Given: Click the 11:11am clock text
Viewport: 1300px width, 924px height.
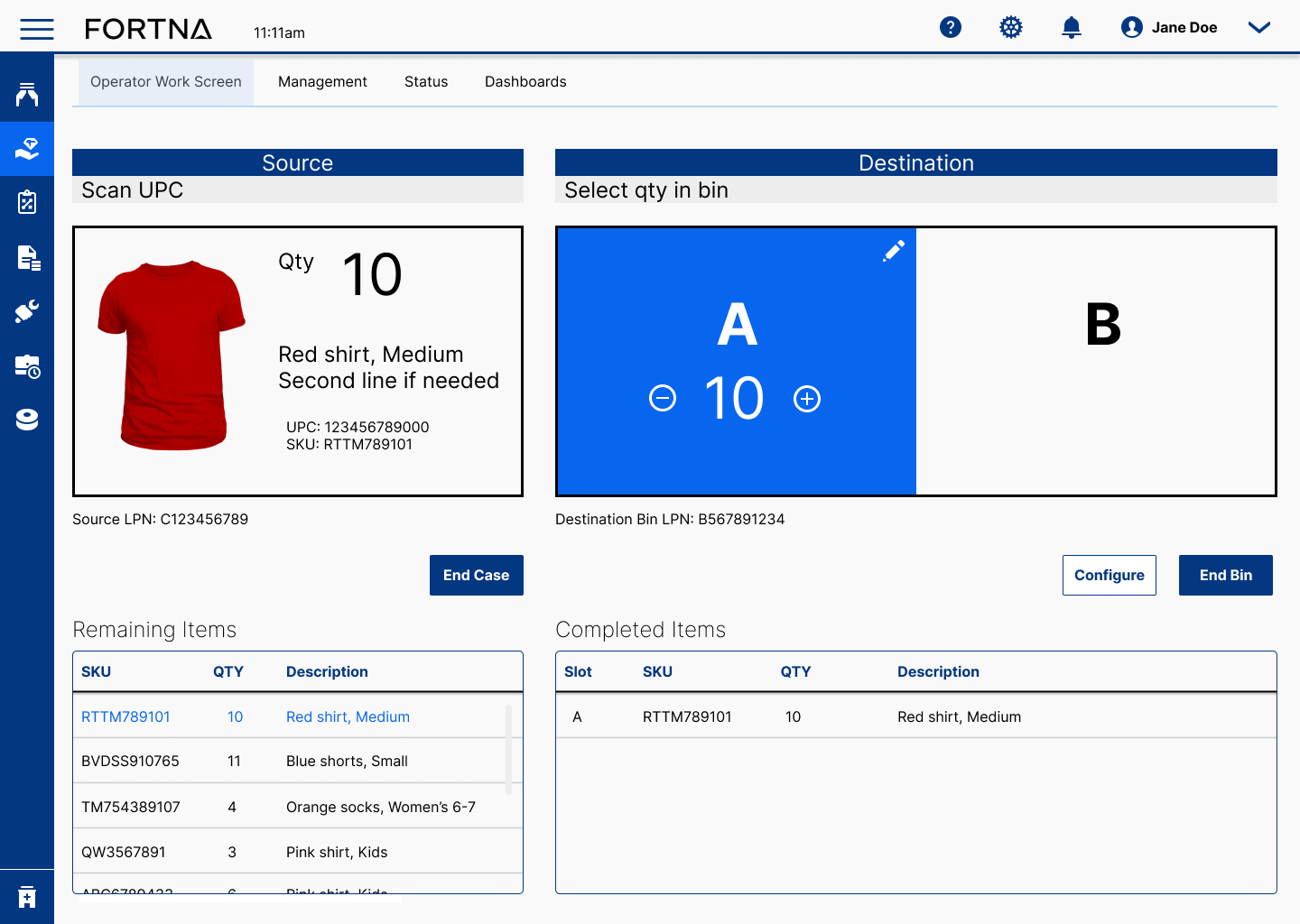Looking at the screenshot, I should 279,32.
